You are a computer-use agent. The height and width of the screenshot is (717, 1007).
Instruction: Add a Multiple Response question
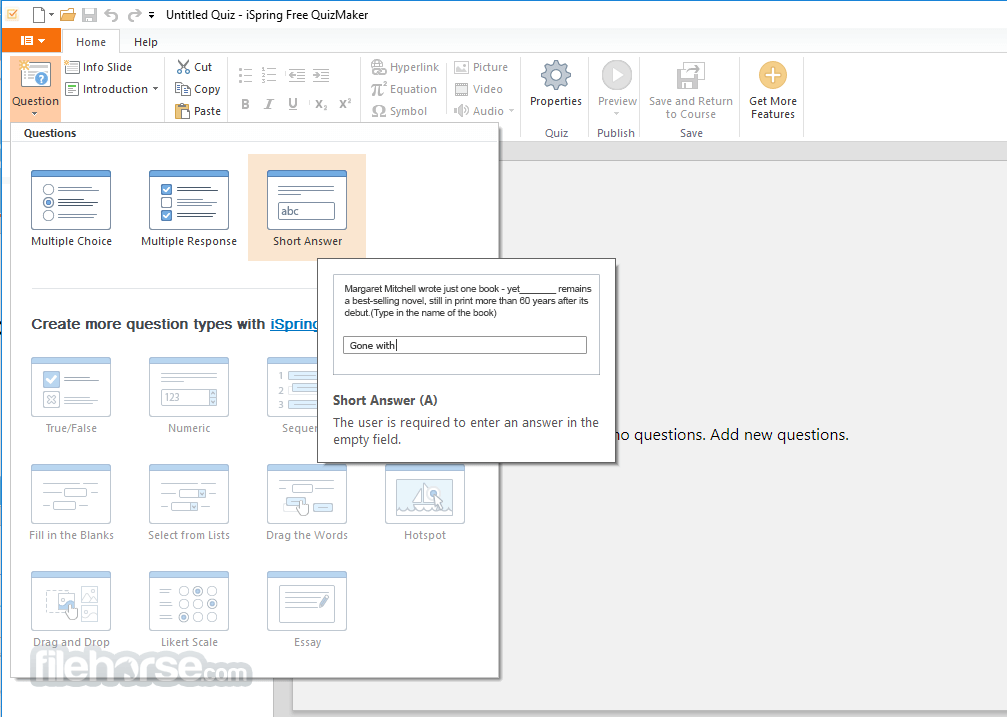(189, 208)
